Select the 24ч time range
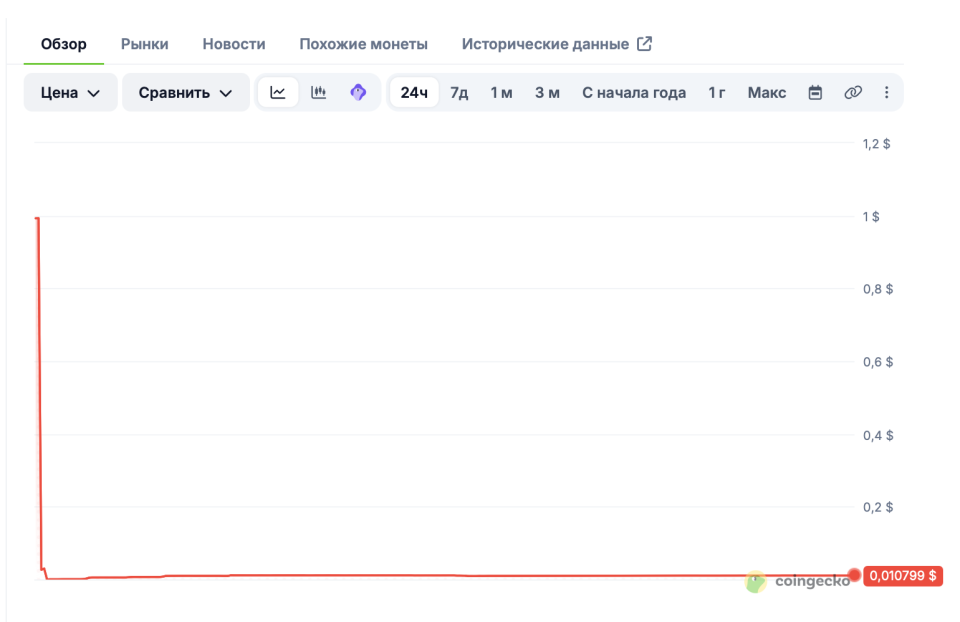Viewport: 960px width, 622px height. pos(414,92)
